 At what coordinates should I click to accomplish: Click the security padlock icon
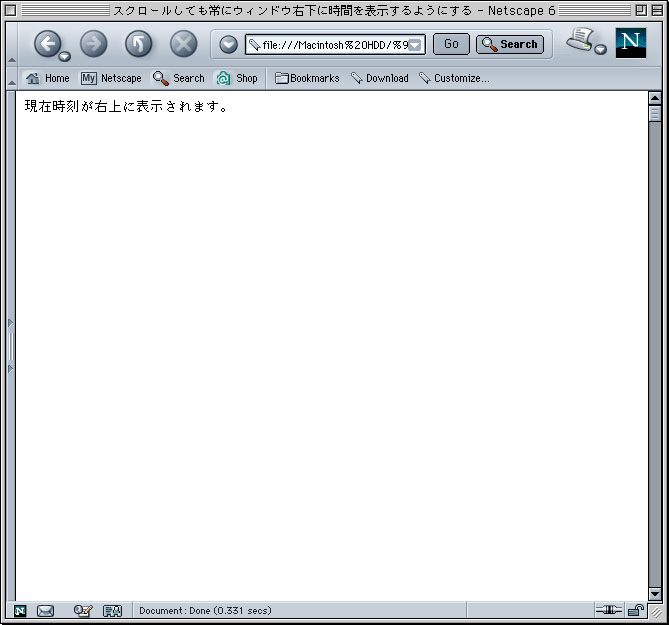[636, 610]
